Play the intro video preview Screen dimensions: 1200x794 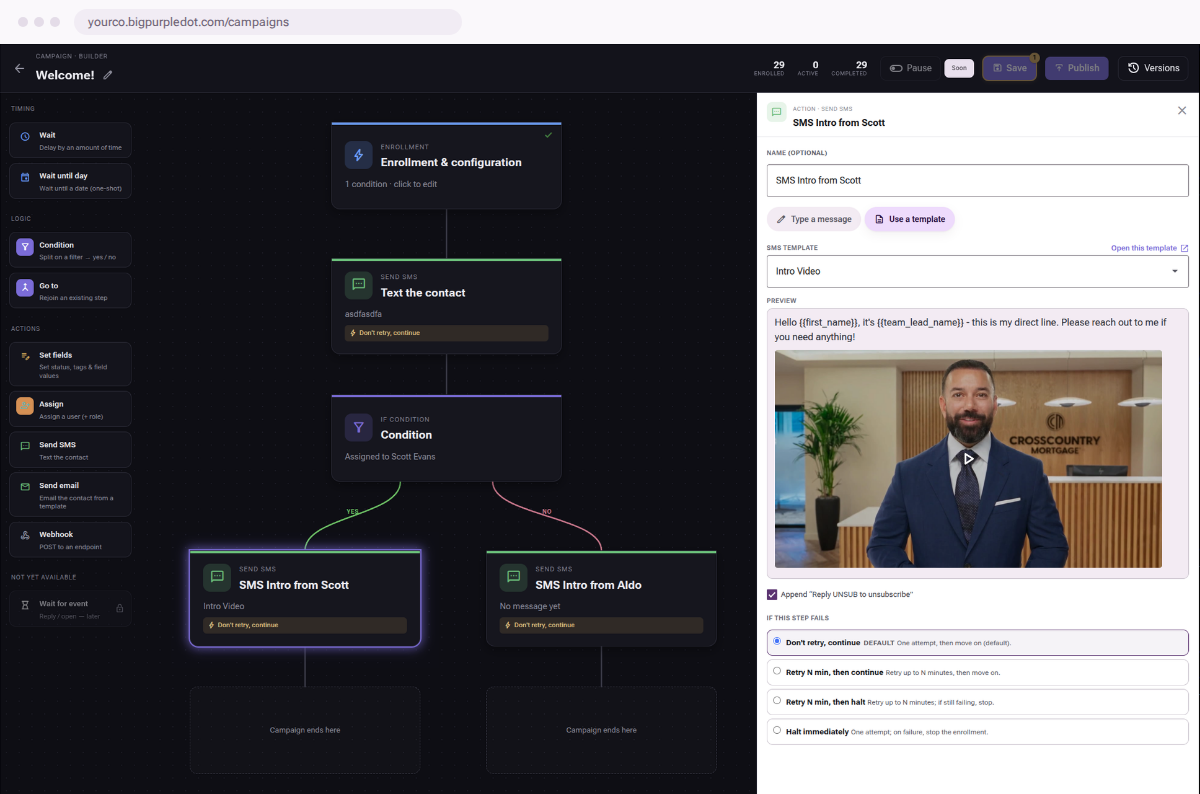click(968, 458)
